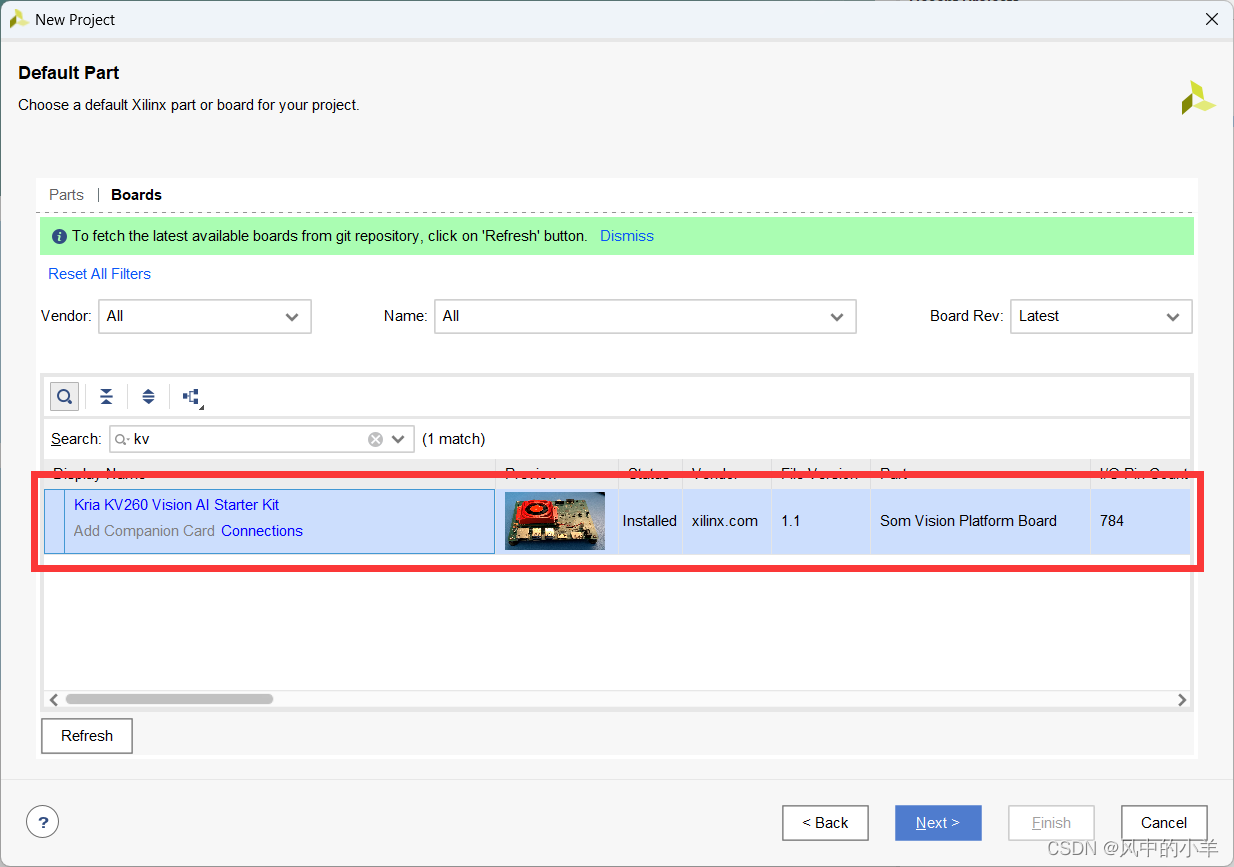Switch to the Parts tab
This screenshot has height=867, width=1234.
click(x=66, y=195)
